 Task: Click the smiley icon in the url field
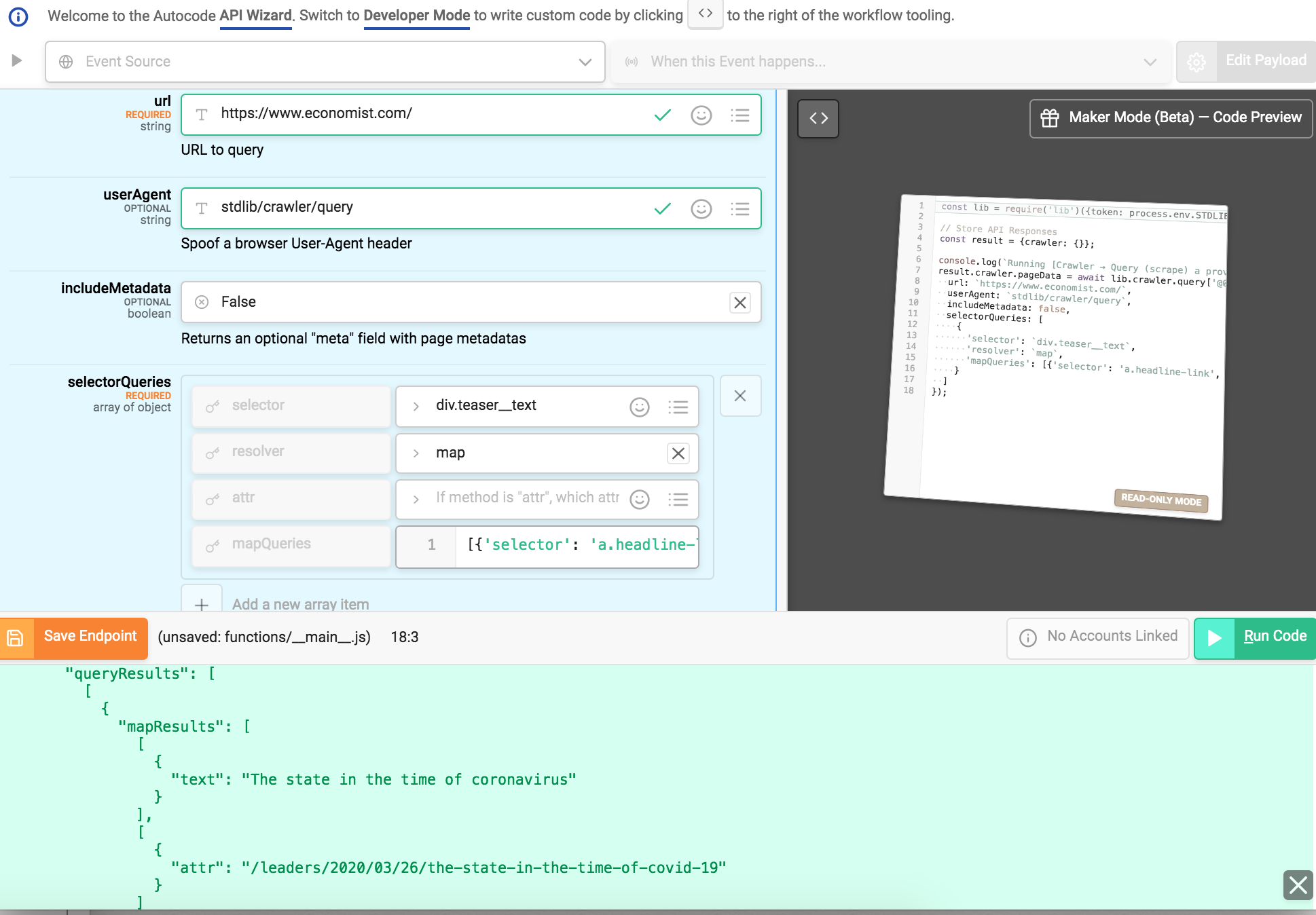(x=701, y=115)
